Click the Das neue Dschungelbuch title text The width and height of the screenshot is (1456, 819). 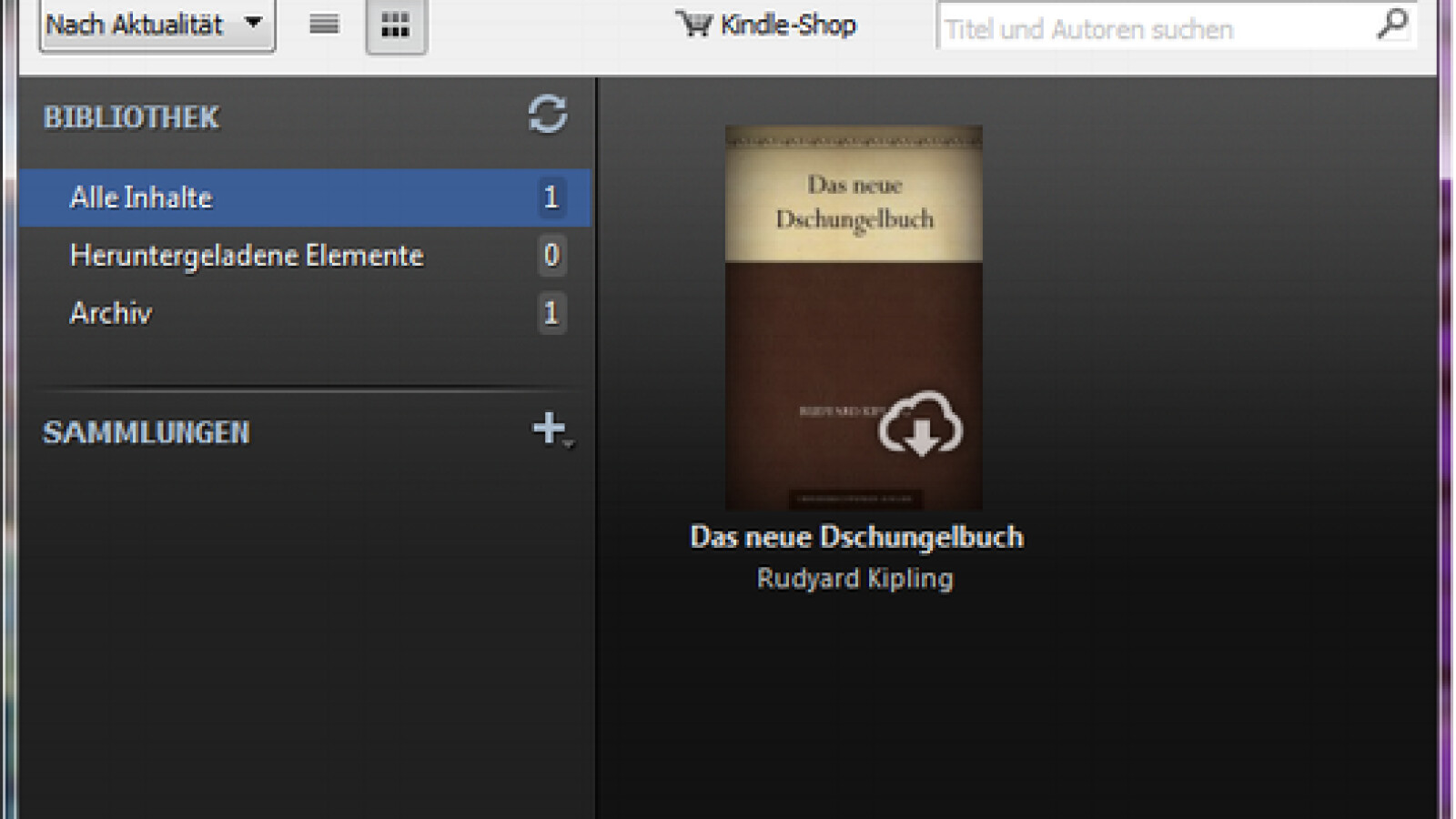click(856, 537)
